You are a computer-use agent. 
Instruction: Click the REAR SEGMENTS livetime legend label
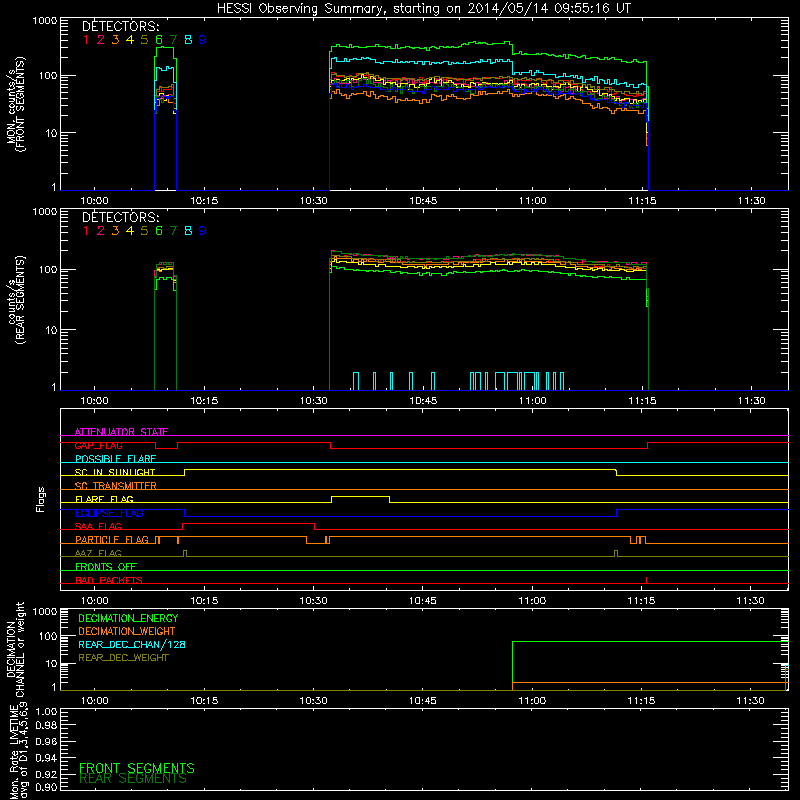133,779
